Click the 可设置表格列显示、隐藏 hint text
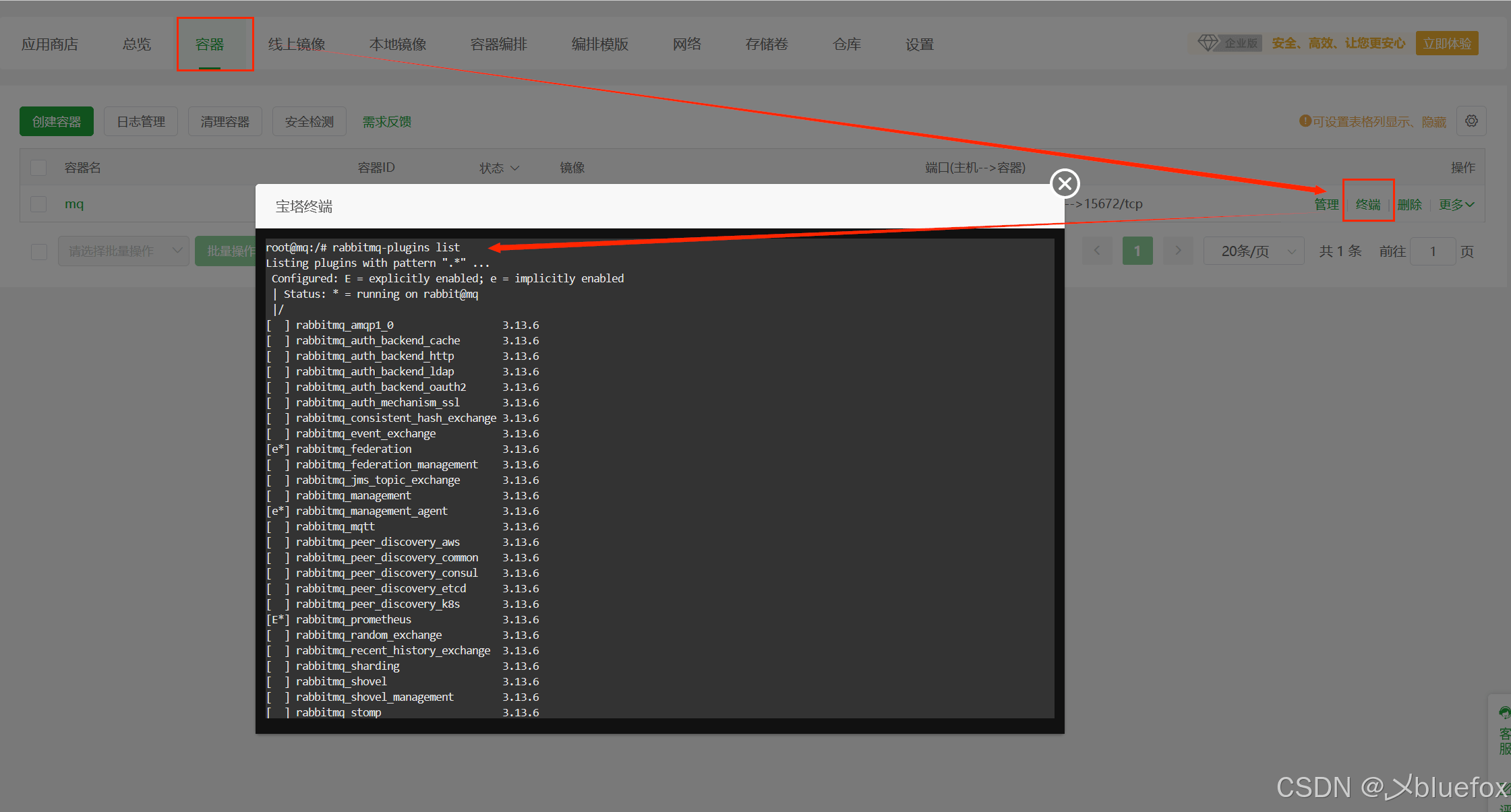 tap(1379, 121)
